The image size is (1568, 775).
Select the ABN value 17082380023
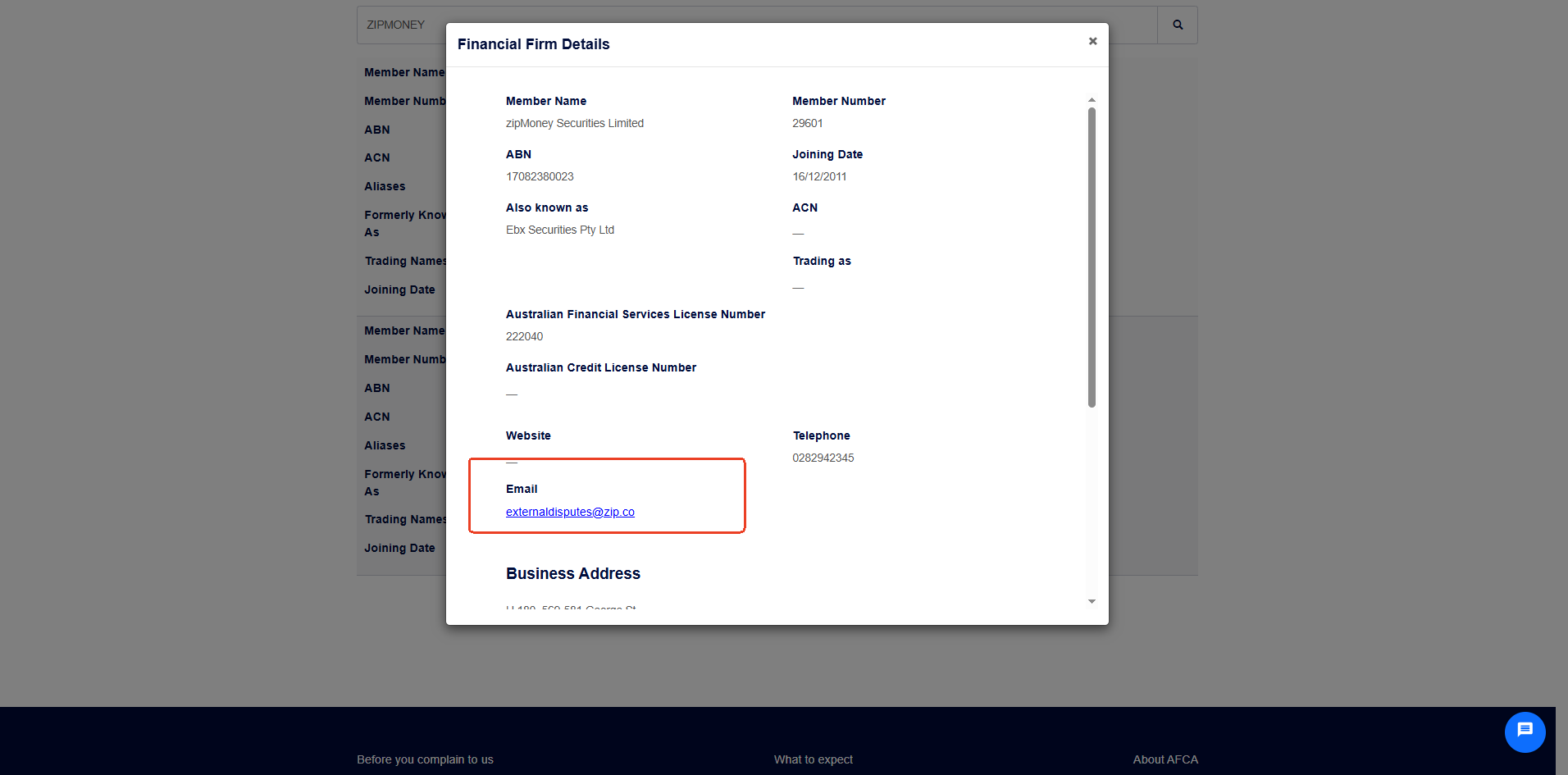coord(540,176)
